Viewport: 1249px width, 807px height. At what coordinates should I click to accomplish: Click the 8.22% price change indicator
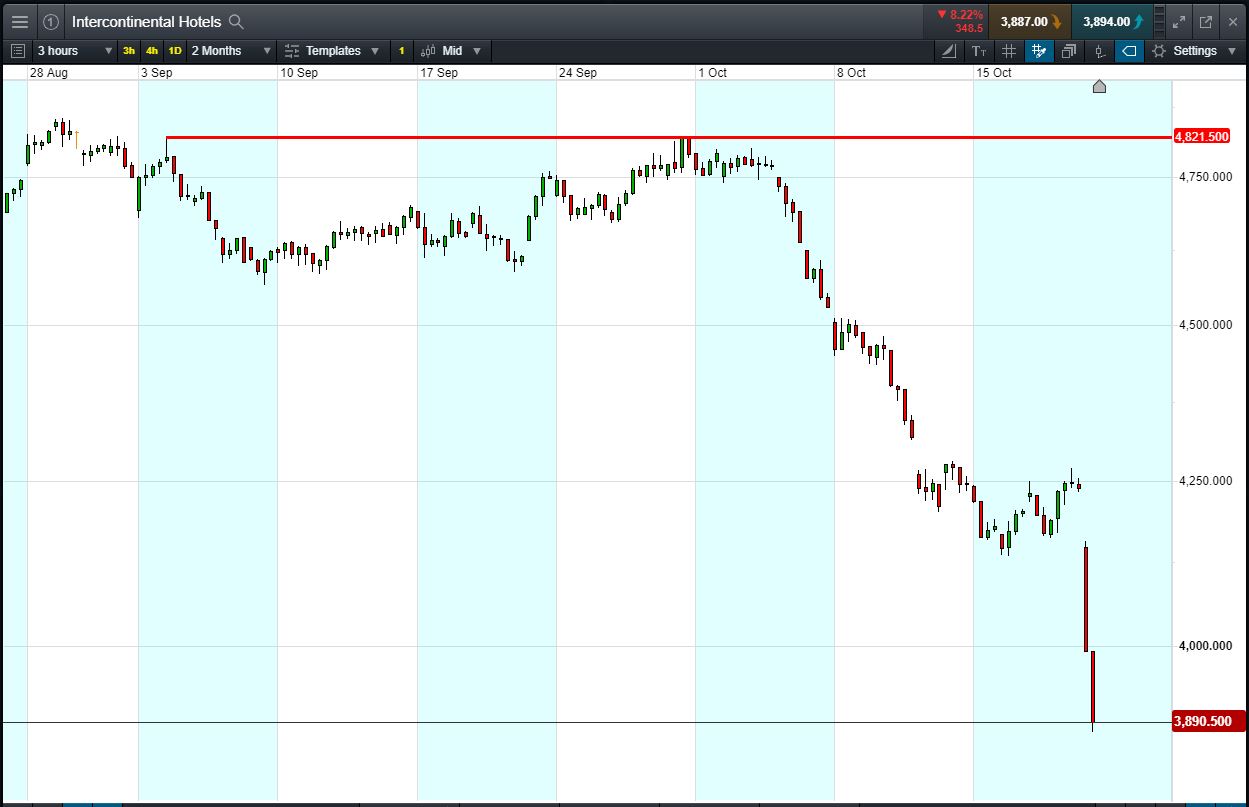[x=960, y=15]
